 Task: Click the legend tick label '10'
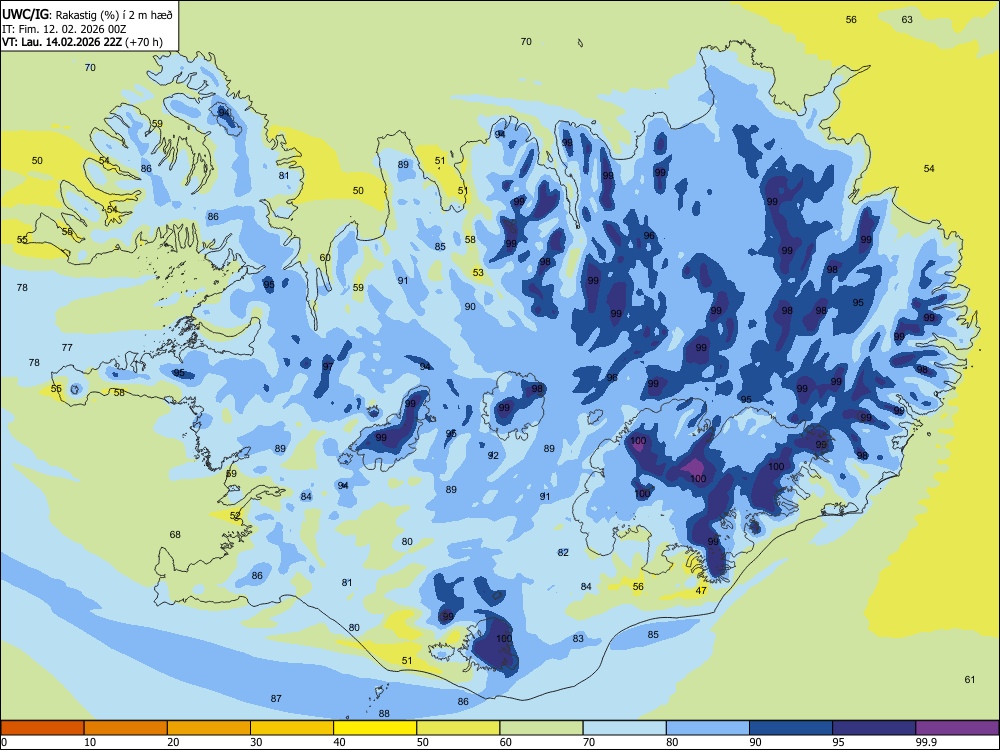[x=91, y=742]
